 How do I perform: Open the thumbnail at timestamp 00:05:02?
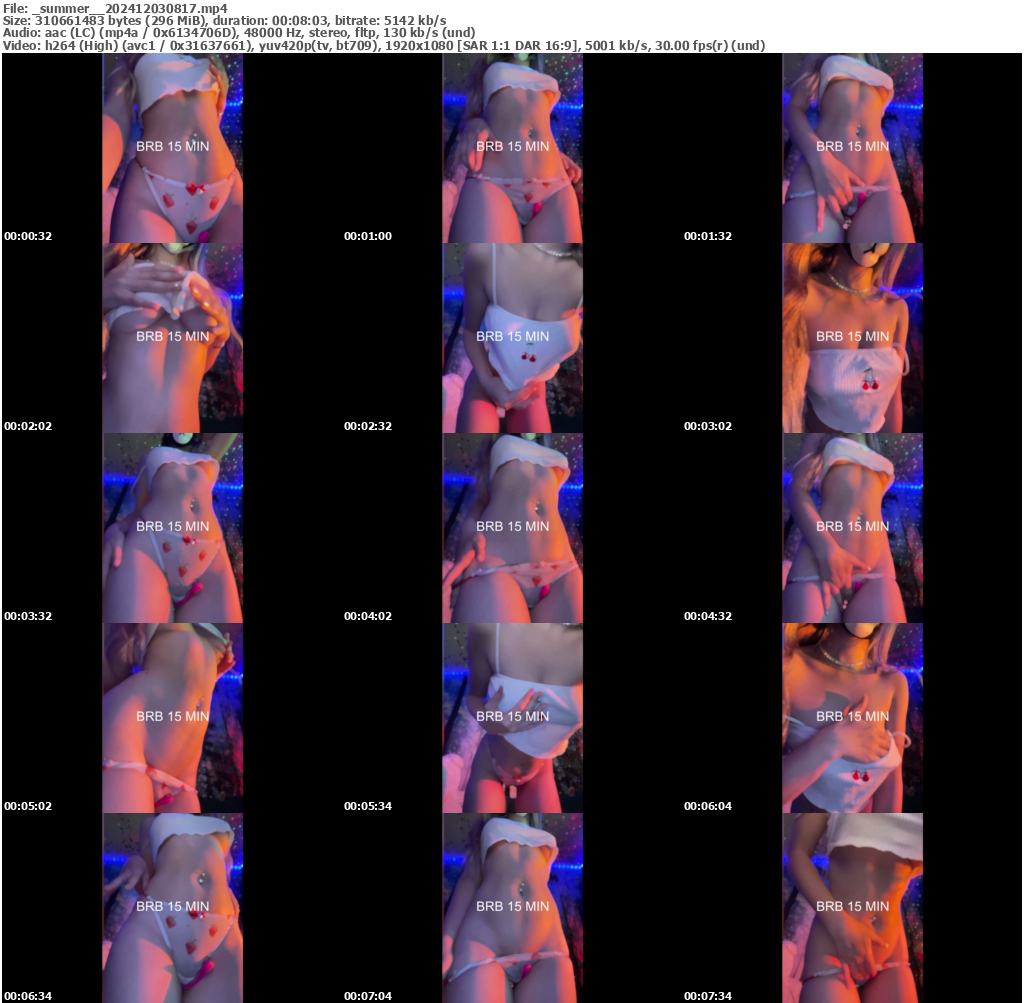pyautogui.click(x=172, y=717)
